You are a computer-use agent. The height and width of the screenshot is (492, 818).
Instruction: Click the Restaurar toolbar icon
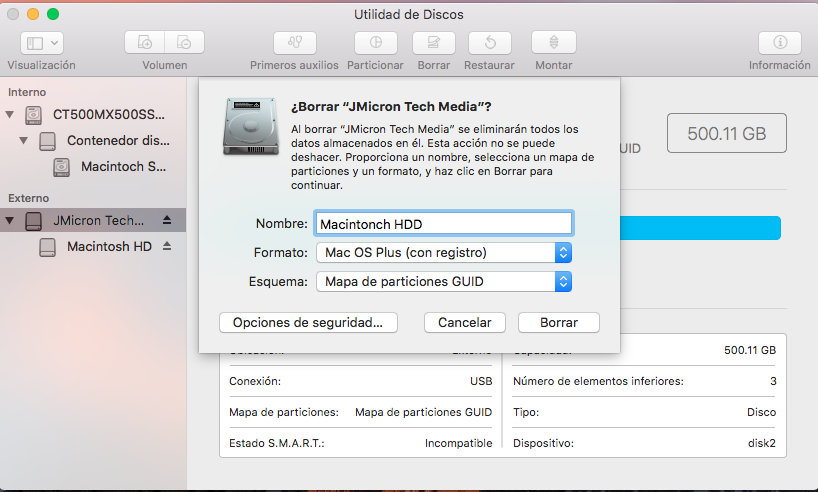[490, 43]
